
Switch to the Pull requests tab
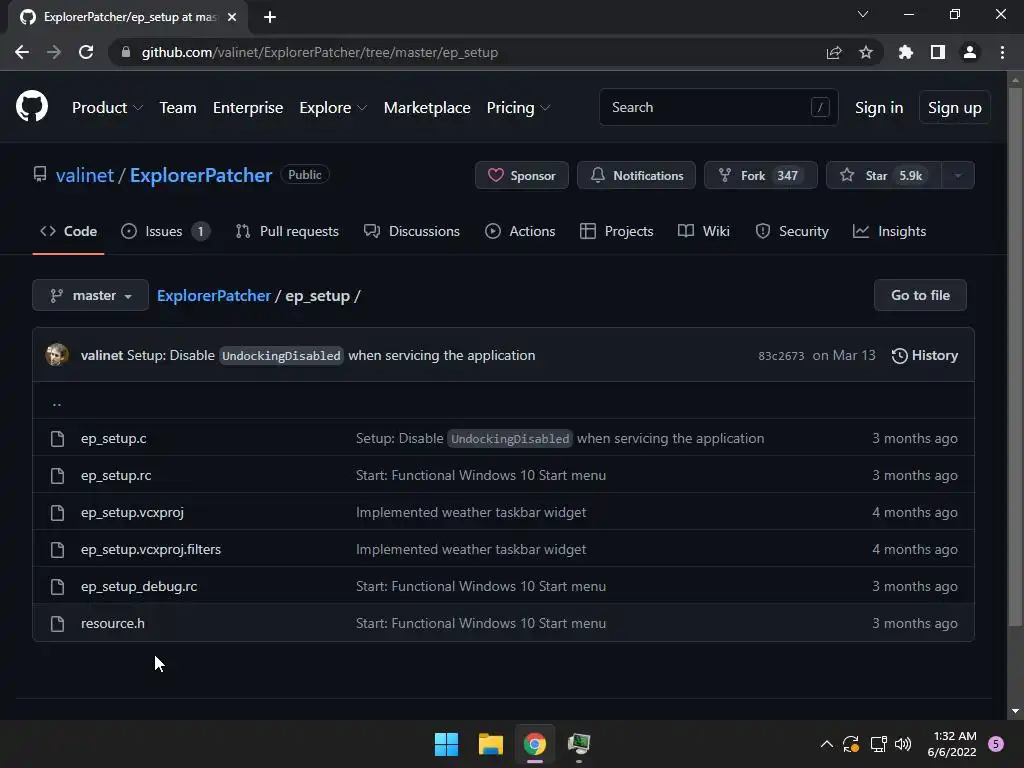pos(287,231)
